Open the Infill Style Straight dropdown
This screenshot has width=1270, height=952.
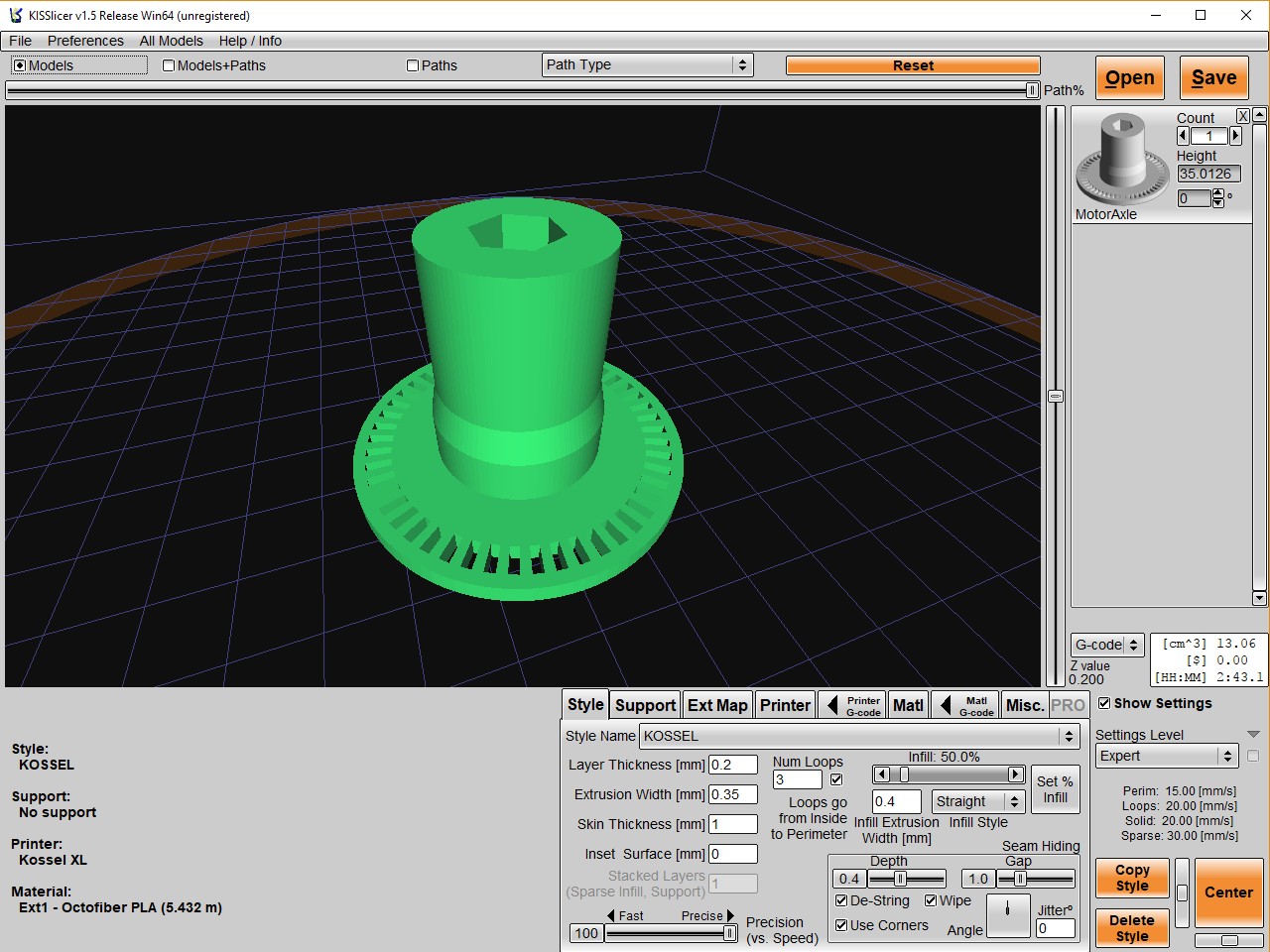tap(977, 801)
